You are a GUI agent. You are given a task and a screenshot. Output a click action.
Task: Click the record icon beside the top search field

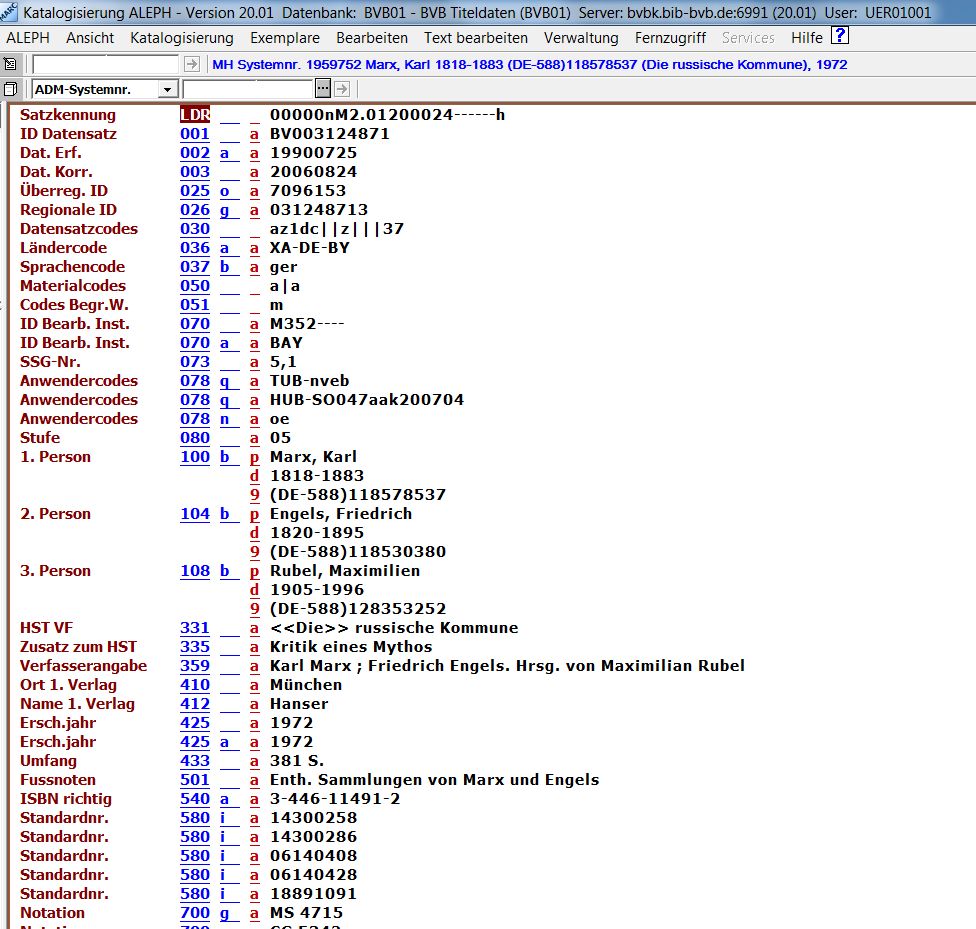10,64
